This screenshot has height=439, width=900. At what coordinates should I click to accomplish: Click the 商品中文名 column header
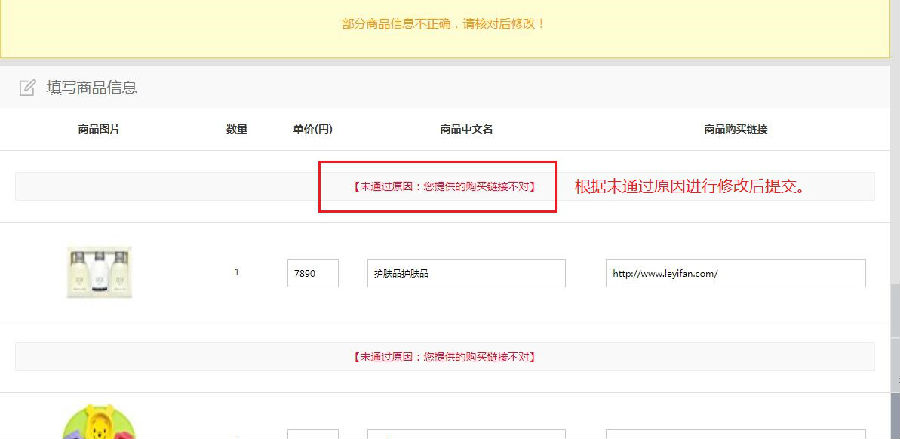coord(466,129)
